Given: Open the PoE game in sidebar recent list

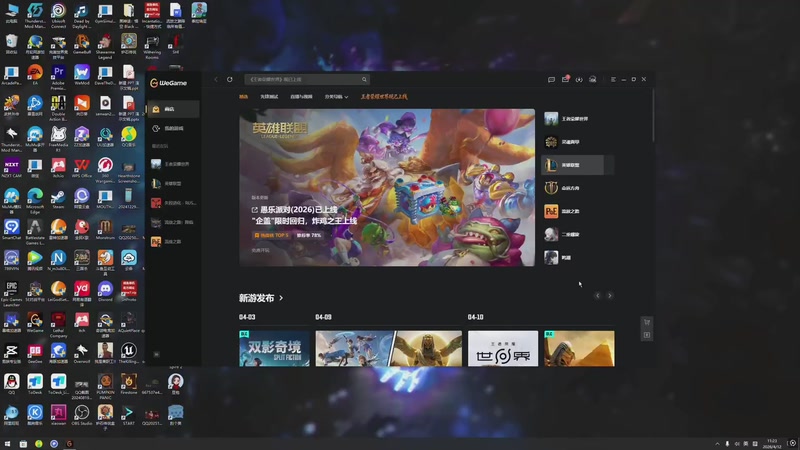Looking at the screenshot, I should (172, 241).
